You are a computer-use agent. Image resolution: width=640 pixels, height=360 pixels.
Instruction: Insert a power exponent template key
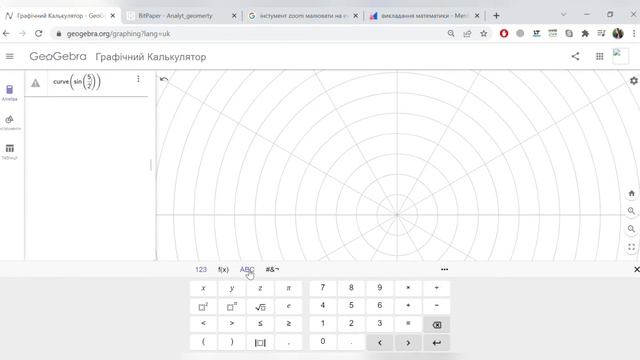click(232, 306)
